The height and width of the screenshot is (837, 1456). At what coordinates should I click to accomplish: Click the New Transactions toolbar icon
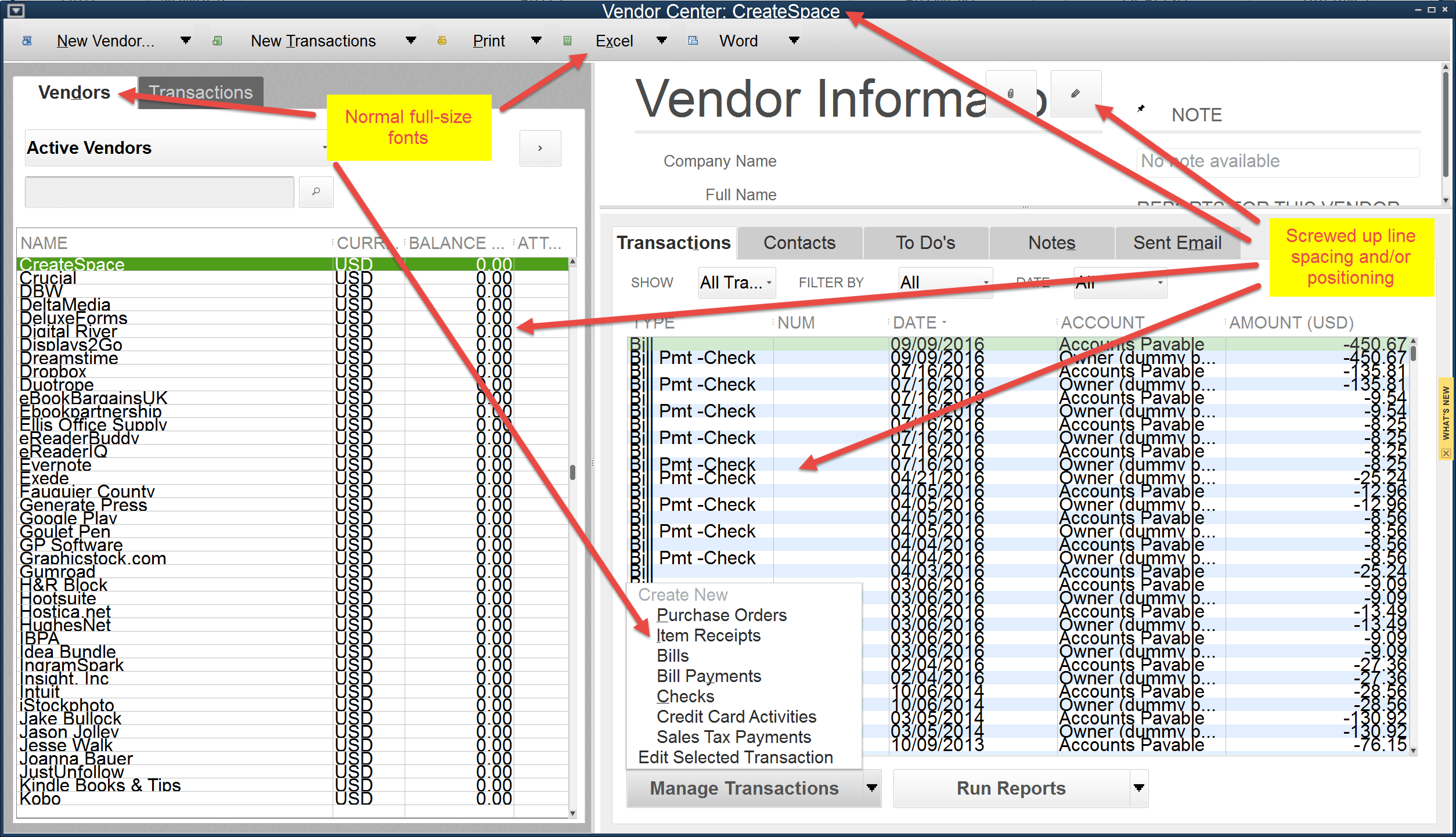(217, 41)
